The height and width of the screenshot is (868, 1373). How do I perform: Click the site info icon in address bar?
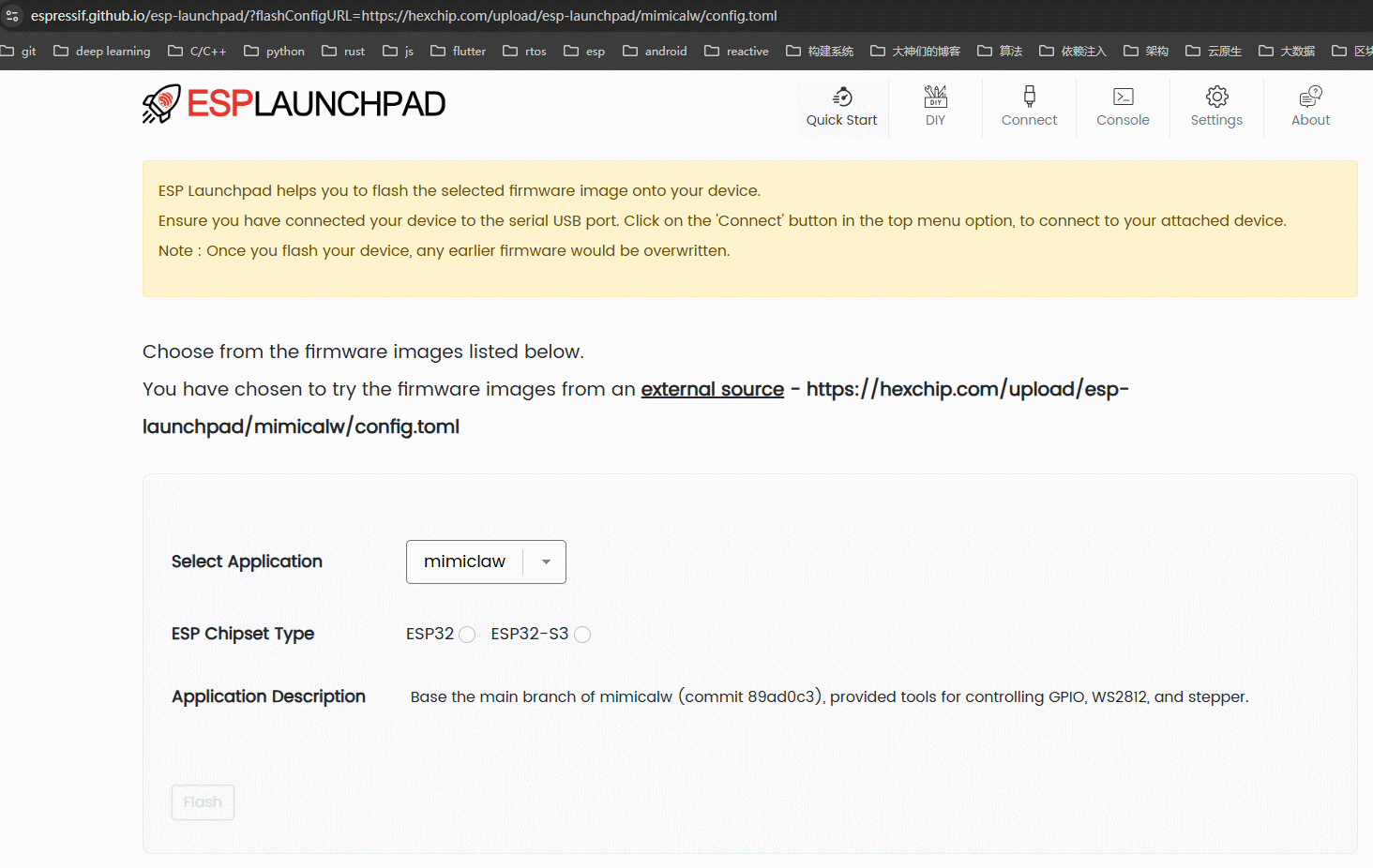[12, 16]
